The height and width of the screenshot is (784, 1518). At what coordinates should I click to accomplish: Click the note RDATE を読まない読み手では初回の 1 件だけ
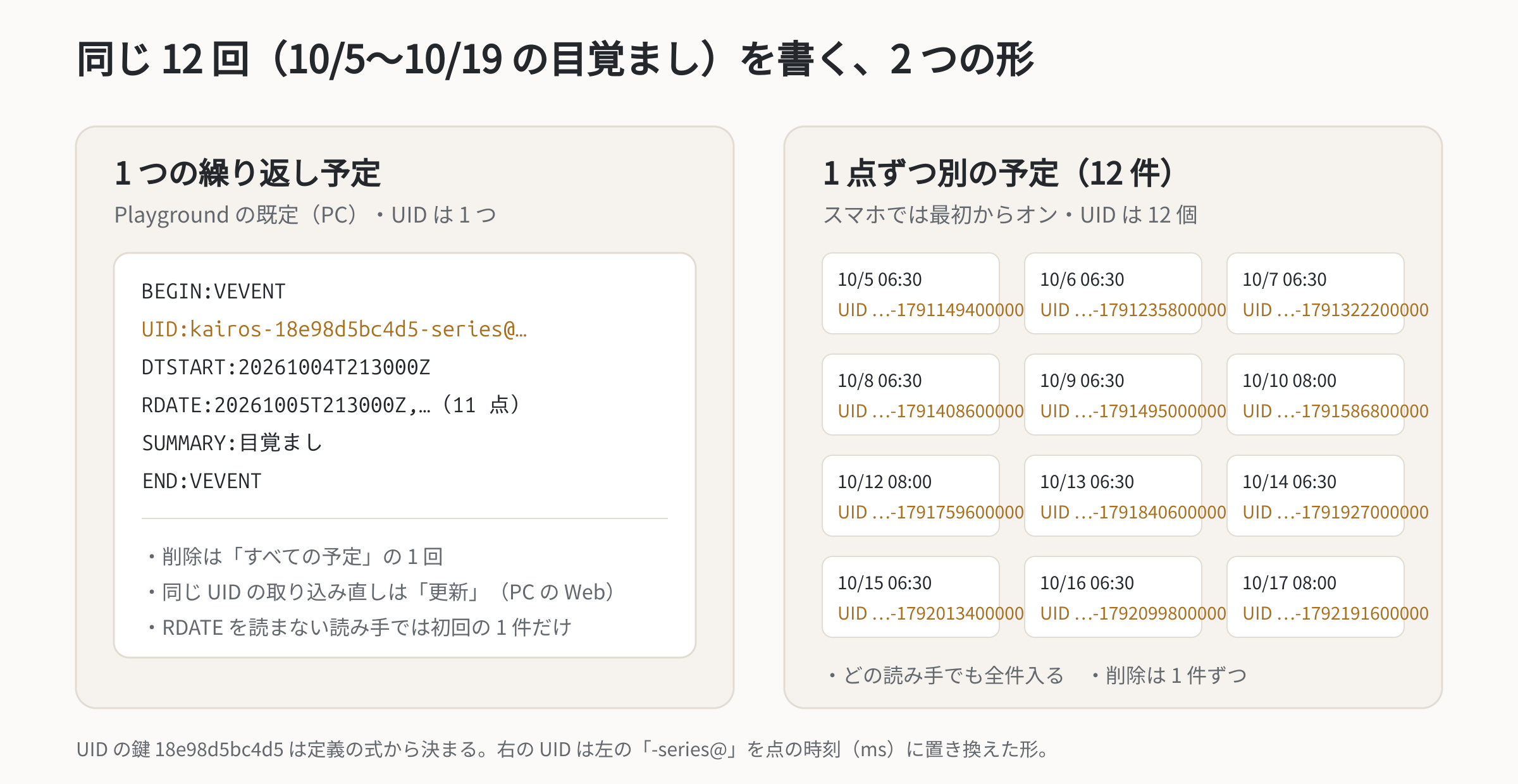point(359,628)
